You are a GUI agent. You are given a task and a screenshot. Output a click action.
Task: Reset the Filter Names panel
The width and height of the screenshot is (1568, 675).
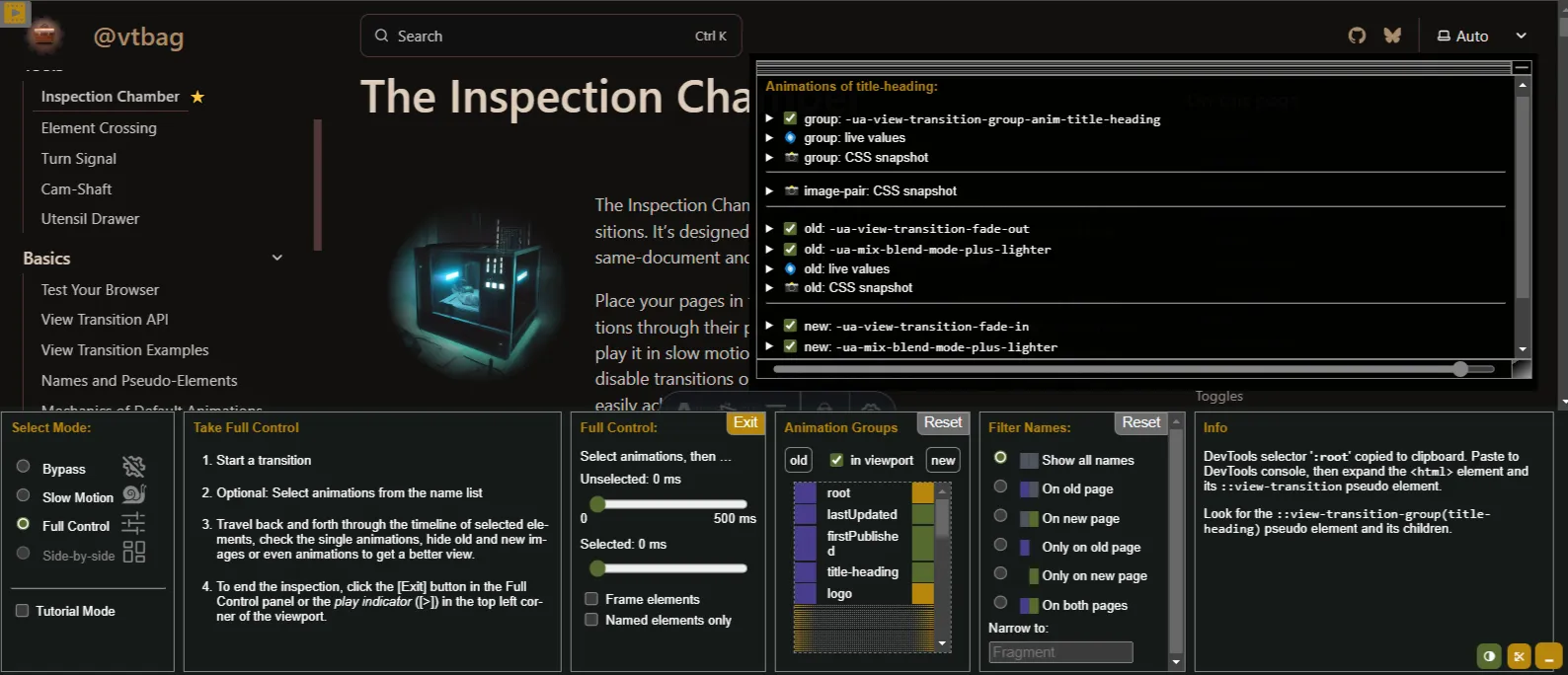pos(1141,422)
